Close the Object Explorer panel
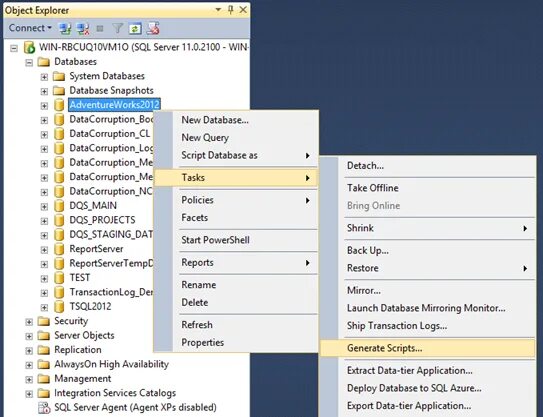543x417 pixels. coord(243,10)
